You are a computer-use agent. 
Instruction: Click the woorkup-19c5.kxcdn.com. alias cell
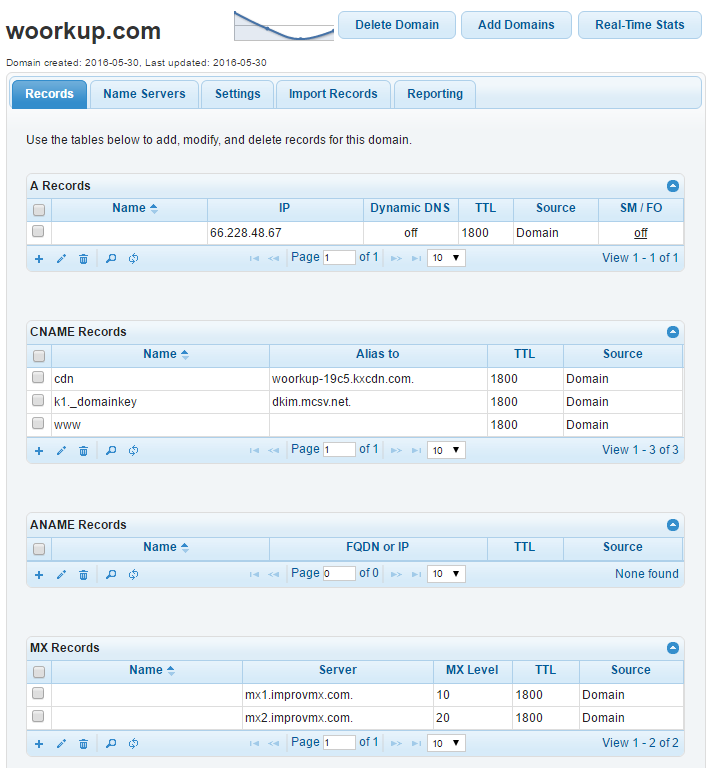(x=378, y=379)
